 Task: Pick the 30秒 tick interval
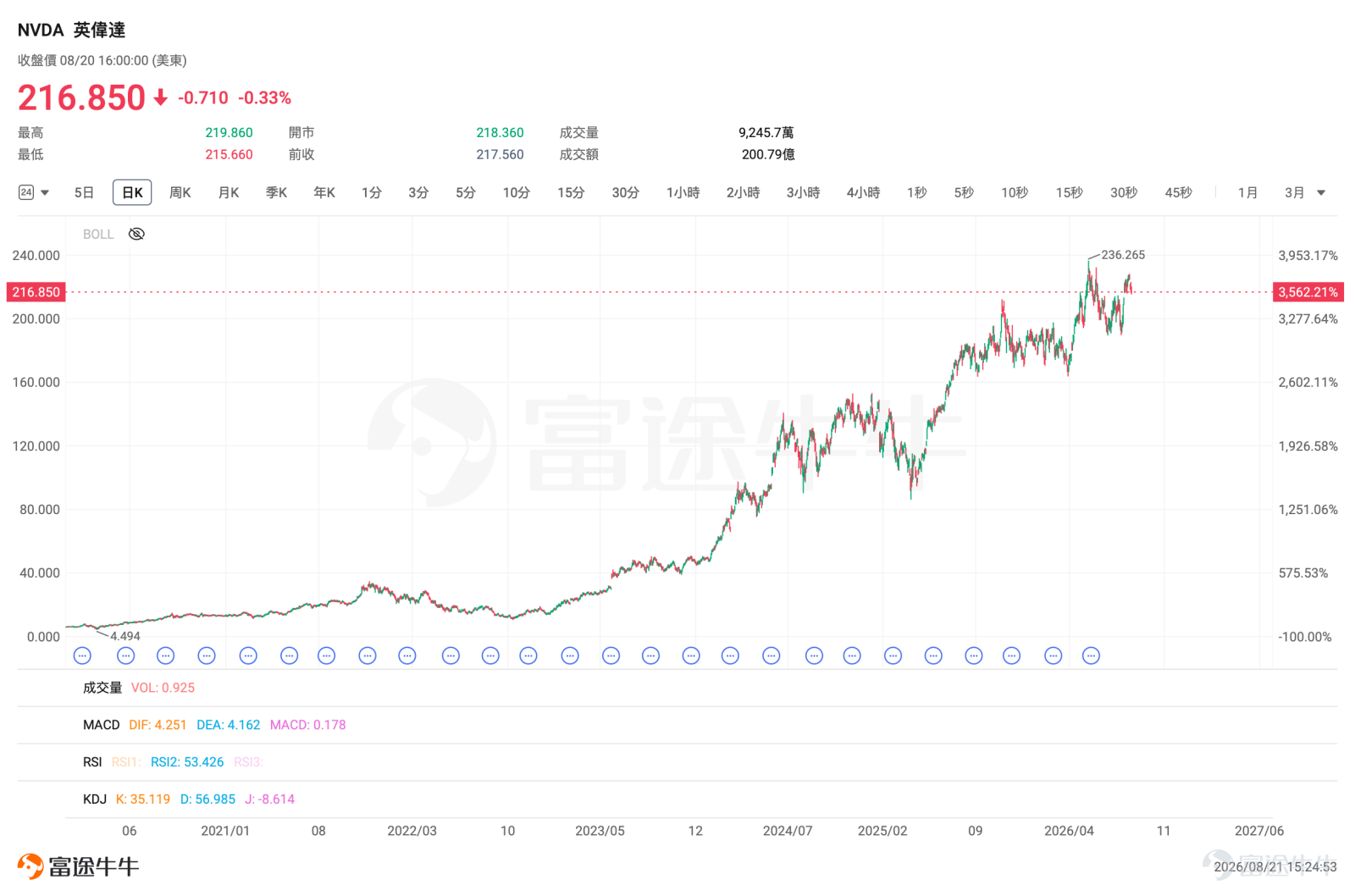1124,192
